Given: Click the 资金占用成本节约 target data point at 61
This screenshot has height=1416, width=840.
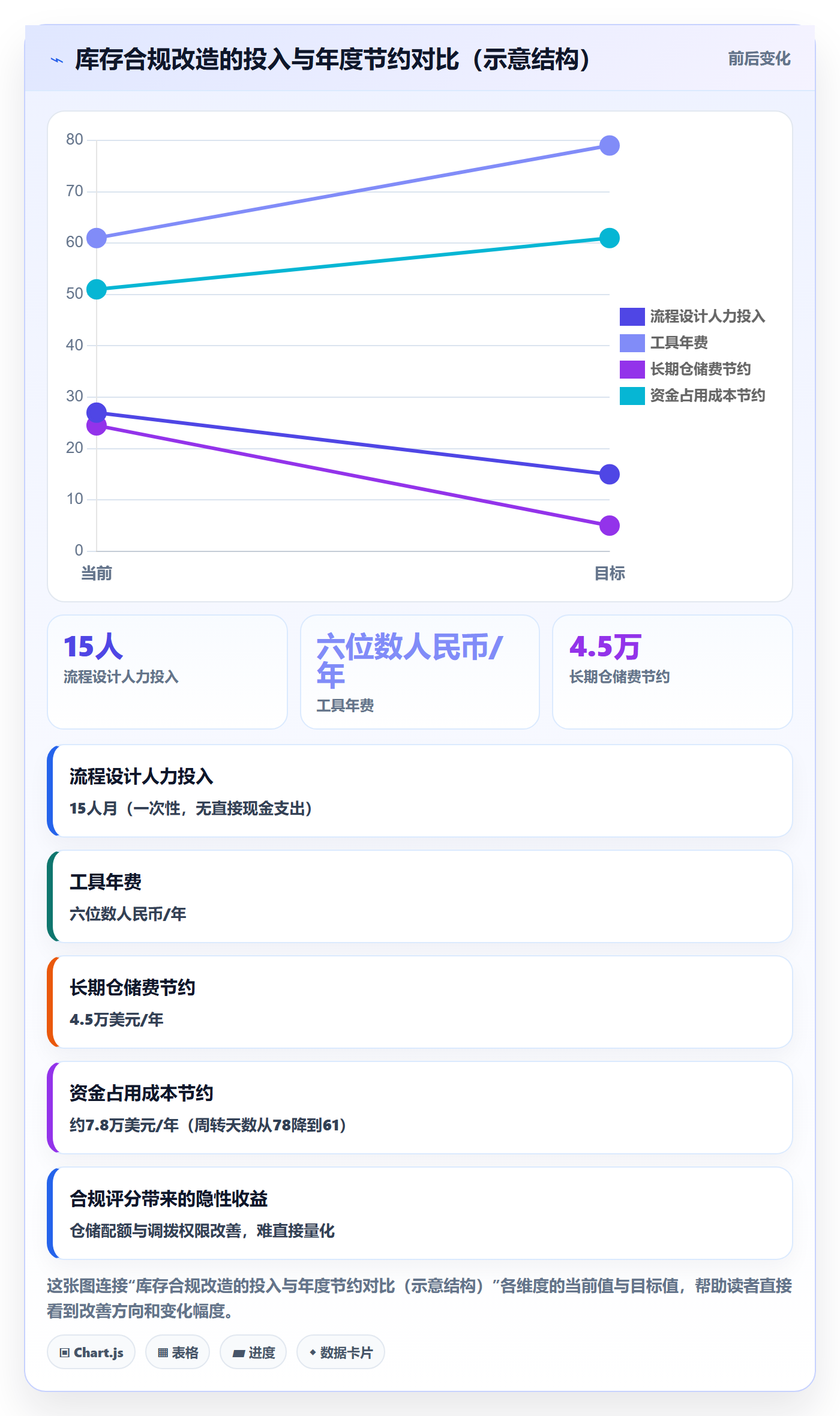Looking at the screenshot, I should 609,238.
